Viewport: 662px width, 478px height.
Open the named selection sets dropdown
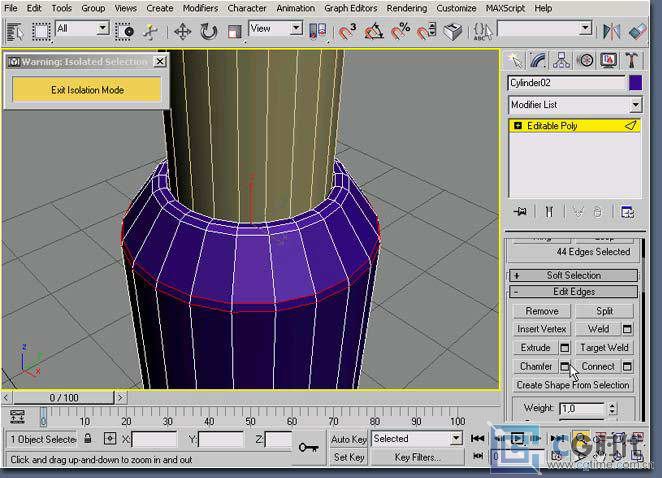[x=585, y=29]
